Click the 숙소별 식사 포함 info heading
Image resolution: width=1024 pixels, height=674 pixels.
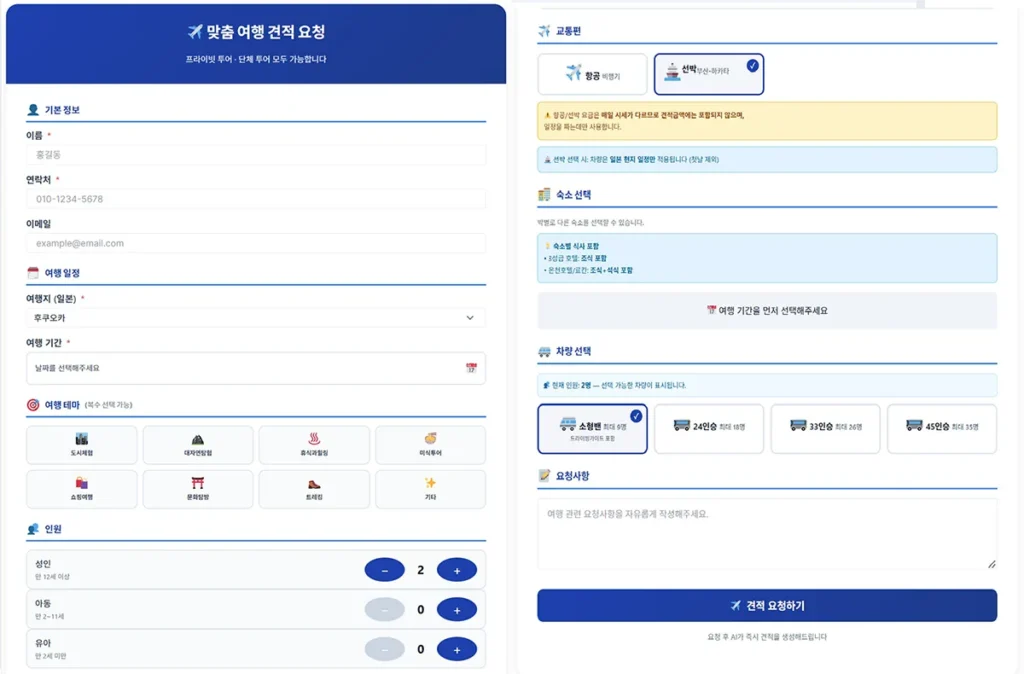[x=572, y=246]
